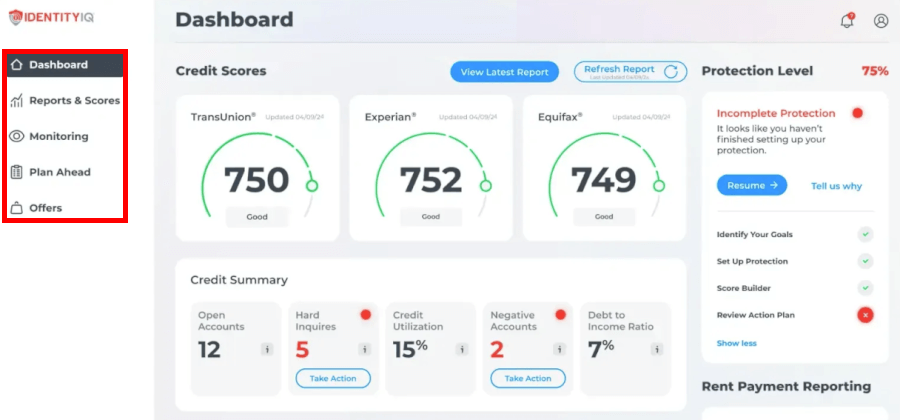Click the Debt to Income Ratio info icon
Screen dimensions: 900x420
pyautogui.click(x=657, y=349)
